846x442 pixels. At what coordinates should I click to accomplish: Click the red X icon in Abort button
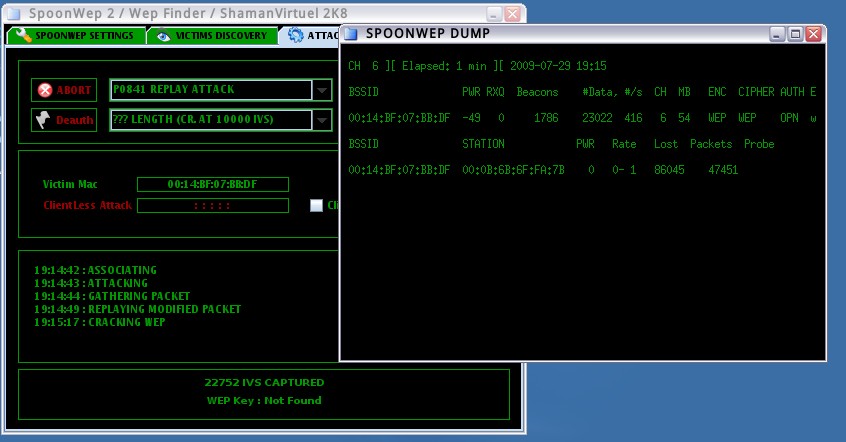pyautogui.click(x=45, y=90)
